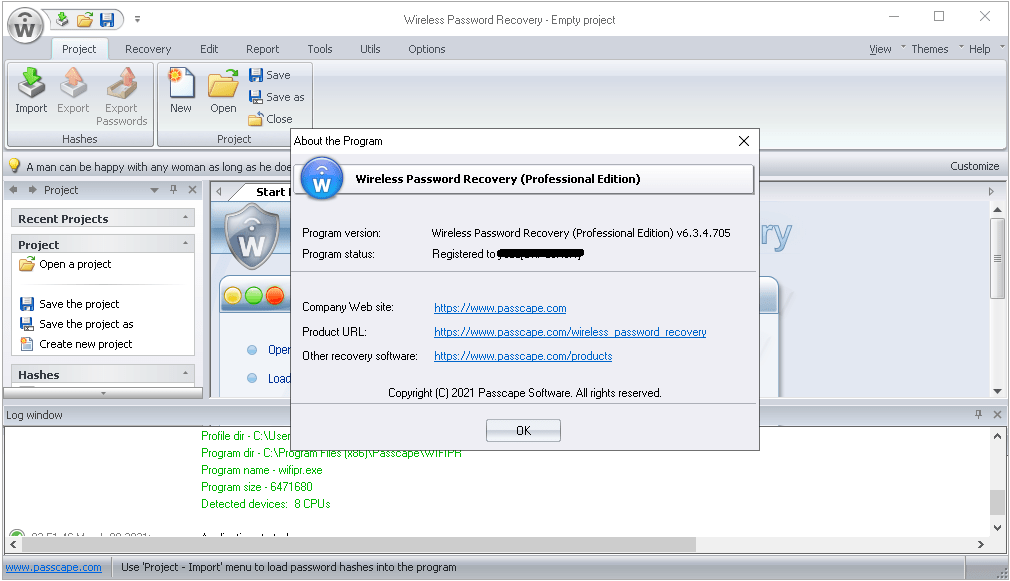Click the log window vertical scrollbar thumb
Viewport: 1010px width, 581px height.
pyautogui.click(x=997, y=502)
